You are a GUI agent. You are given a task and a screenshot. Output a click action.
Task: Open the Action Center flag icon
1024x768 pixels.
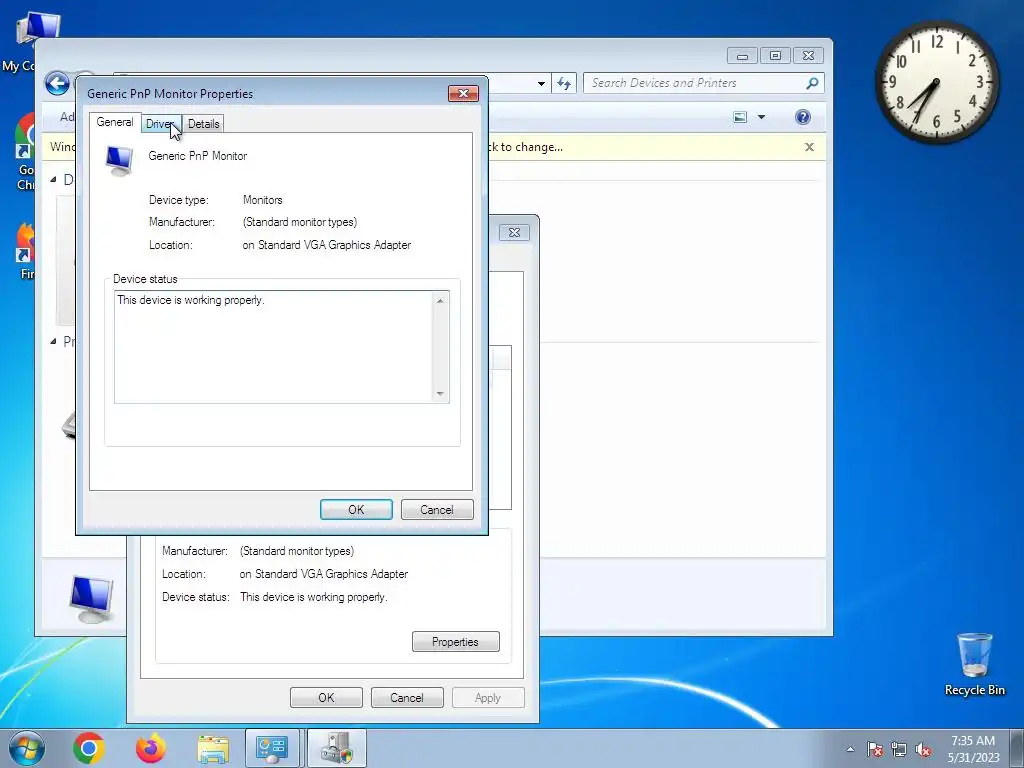pos(875,749)
